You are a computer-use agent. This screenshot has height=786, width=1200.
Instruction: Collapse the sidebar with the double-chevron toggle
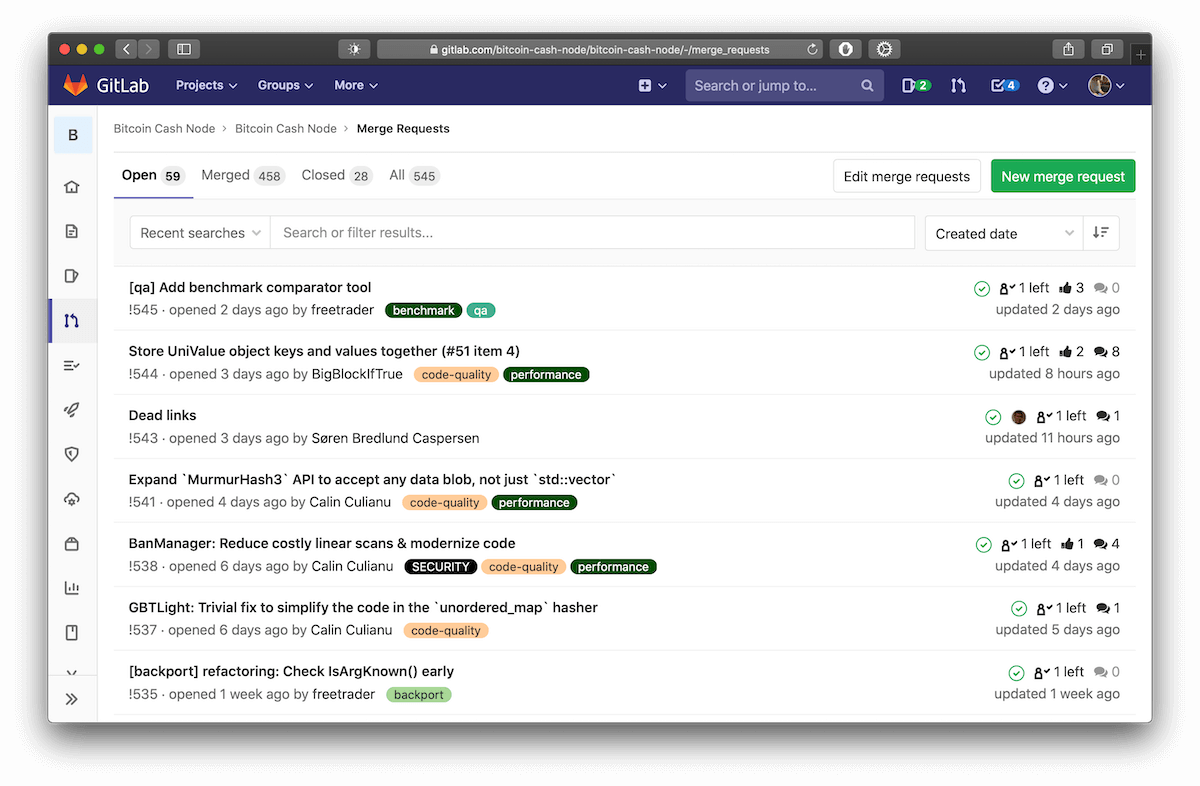(71, 698)
